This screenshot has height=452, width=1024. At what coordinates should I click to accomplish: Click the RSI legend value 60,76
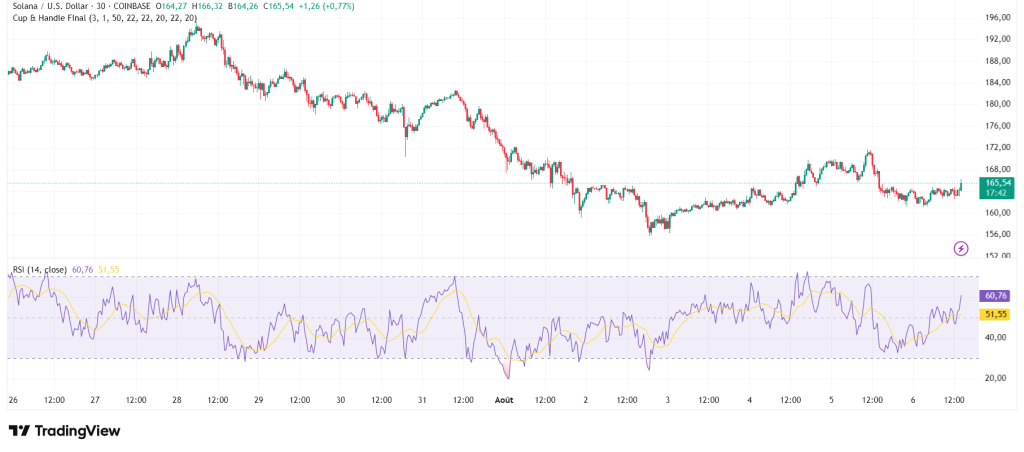tap(84, 269)
